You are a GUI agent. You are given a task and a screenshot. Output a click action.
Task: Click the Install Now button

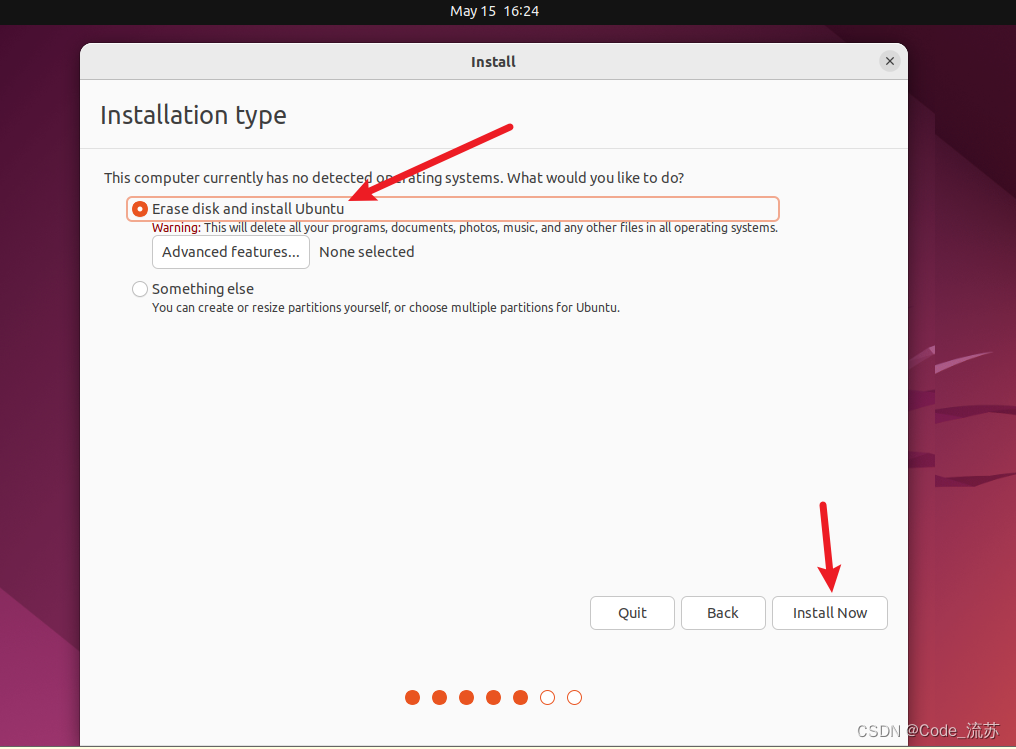point(829,613)
